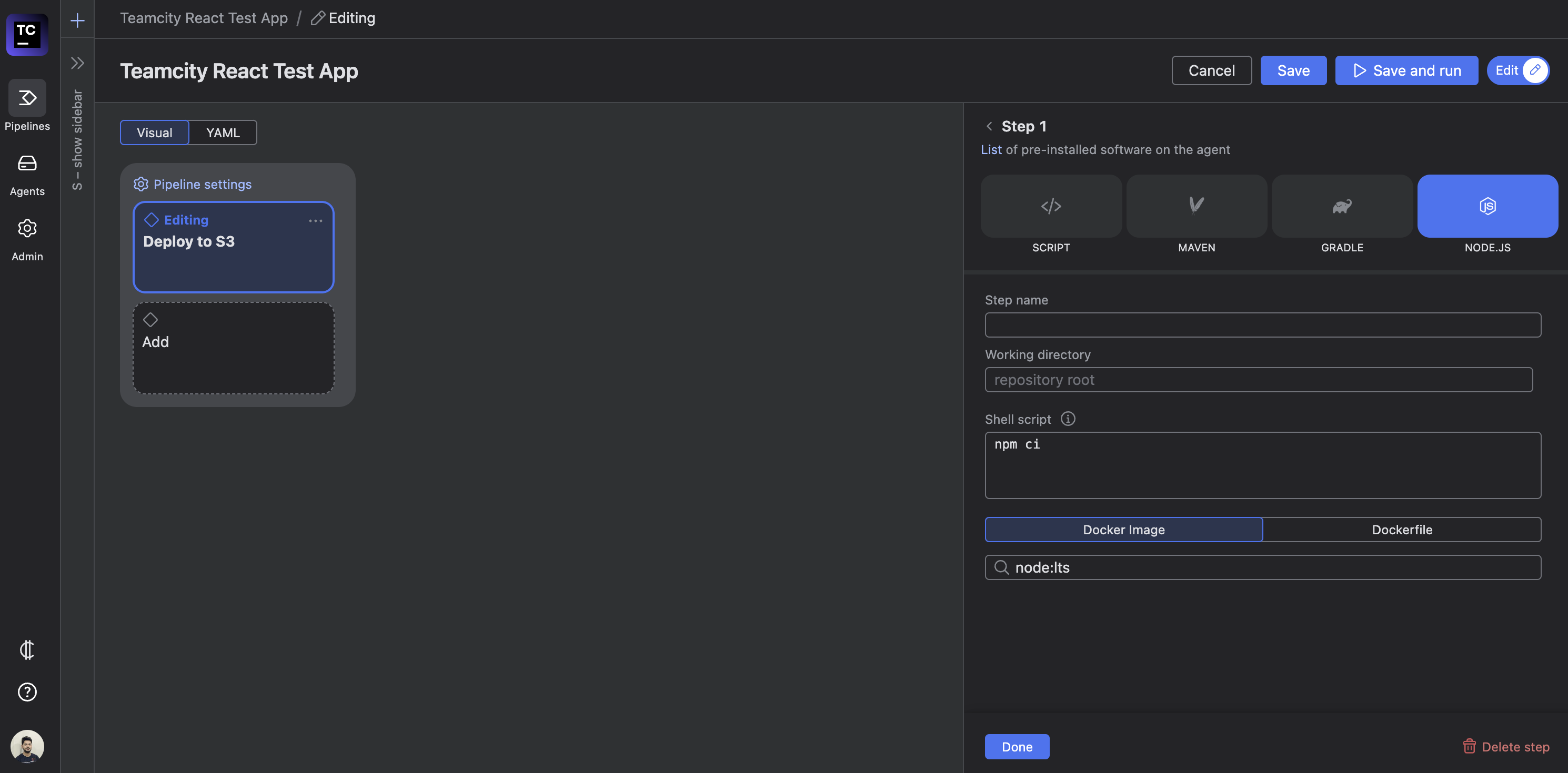Select the Dockerfile option
Viewport: 1568px width, 773px height.
(1402, 530)
